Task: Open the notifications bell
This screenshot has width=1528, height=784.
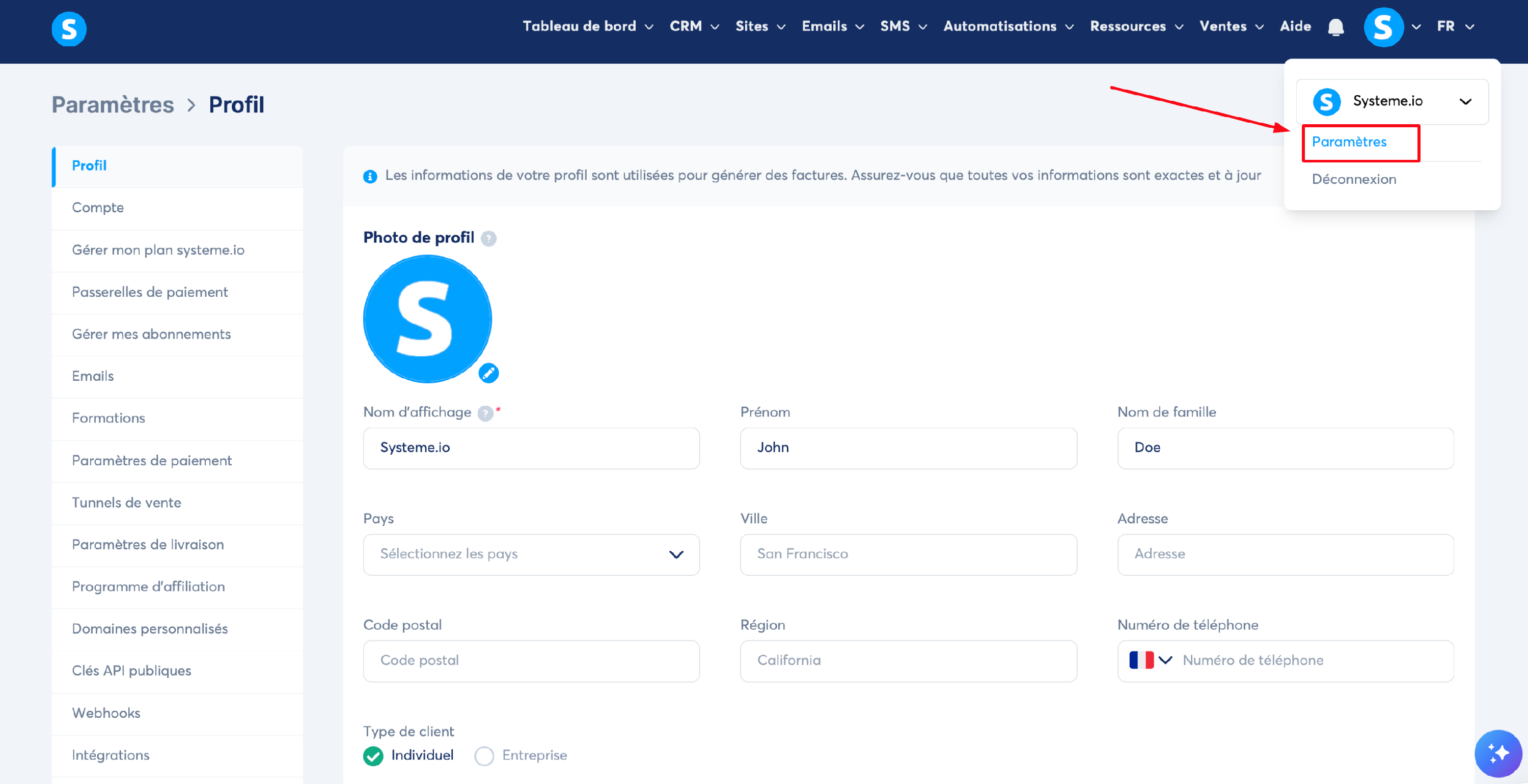Action: pos(1335,27)
